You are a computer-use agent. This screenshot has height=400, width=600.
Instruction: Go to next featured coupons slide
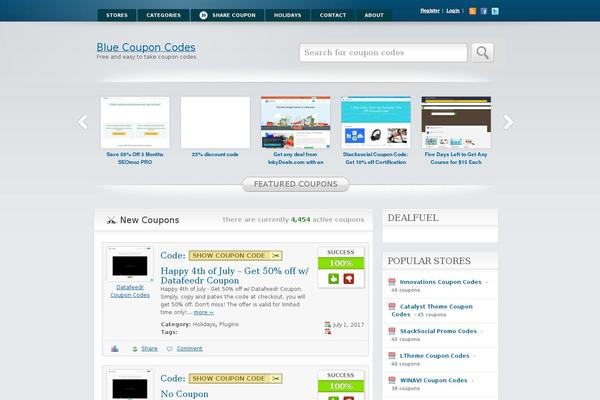508,122
